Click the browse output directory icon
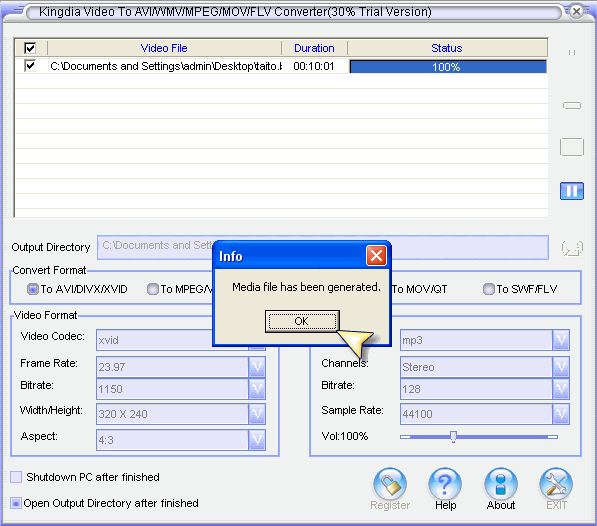Image resolution: width=597 pixels, height=526 pixels. click(x=572, y=248)
